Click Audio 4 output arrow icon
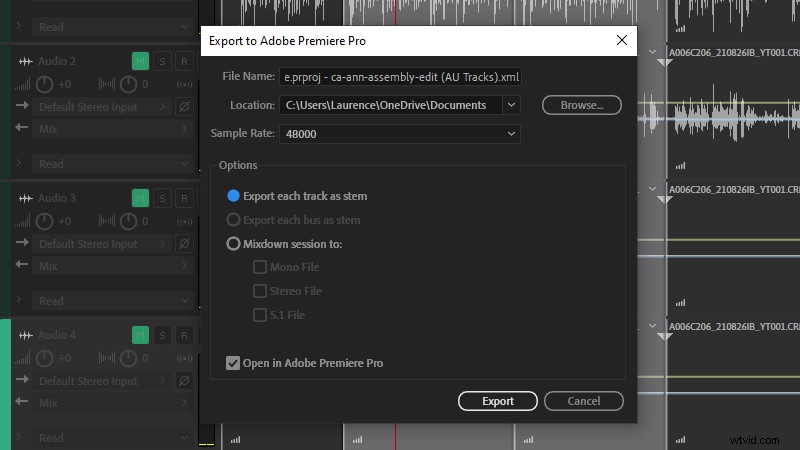This screenshot has width=800, height=450. click(22, 401)
